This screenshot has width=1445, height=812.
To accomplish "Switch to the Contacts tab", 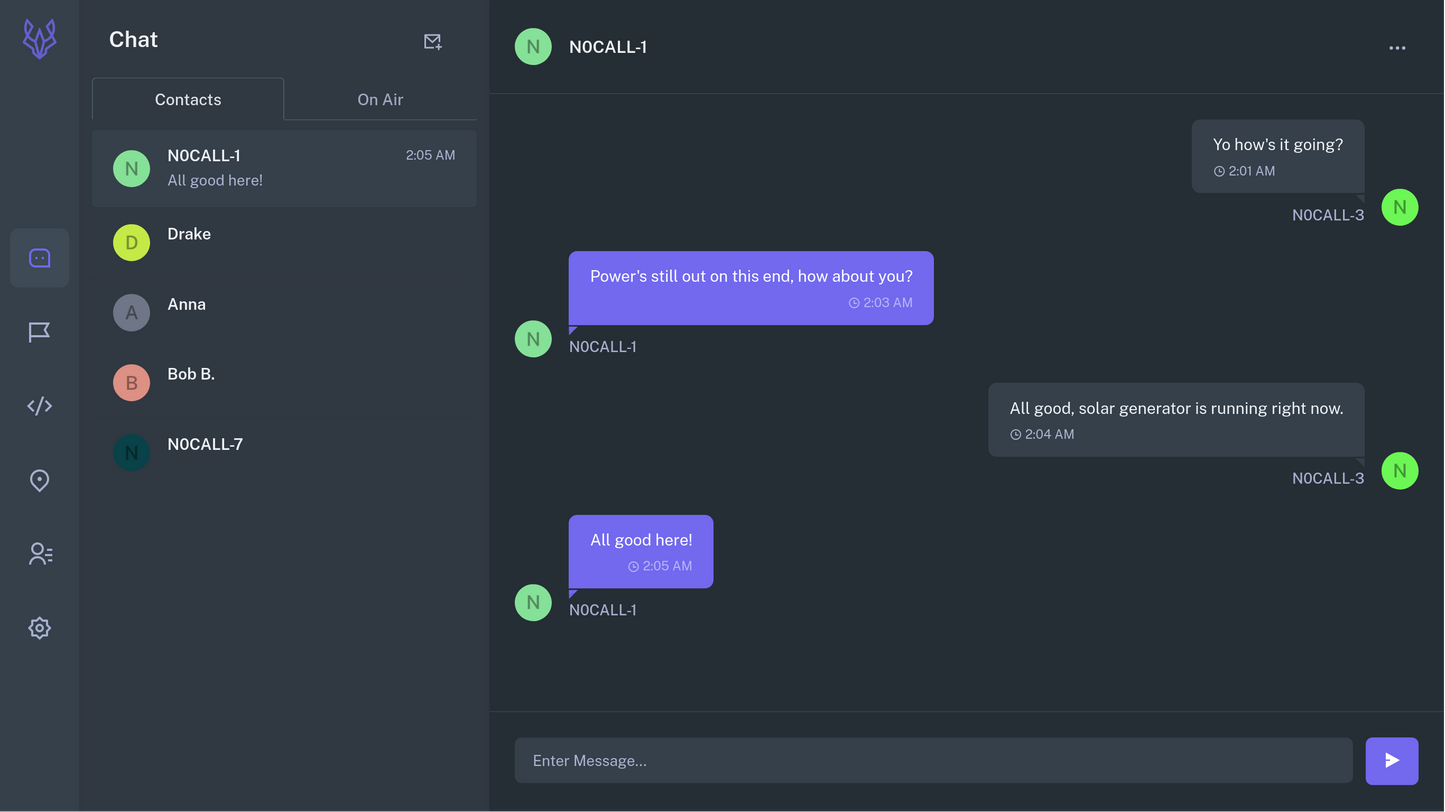I will (188, 99).
